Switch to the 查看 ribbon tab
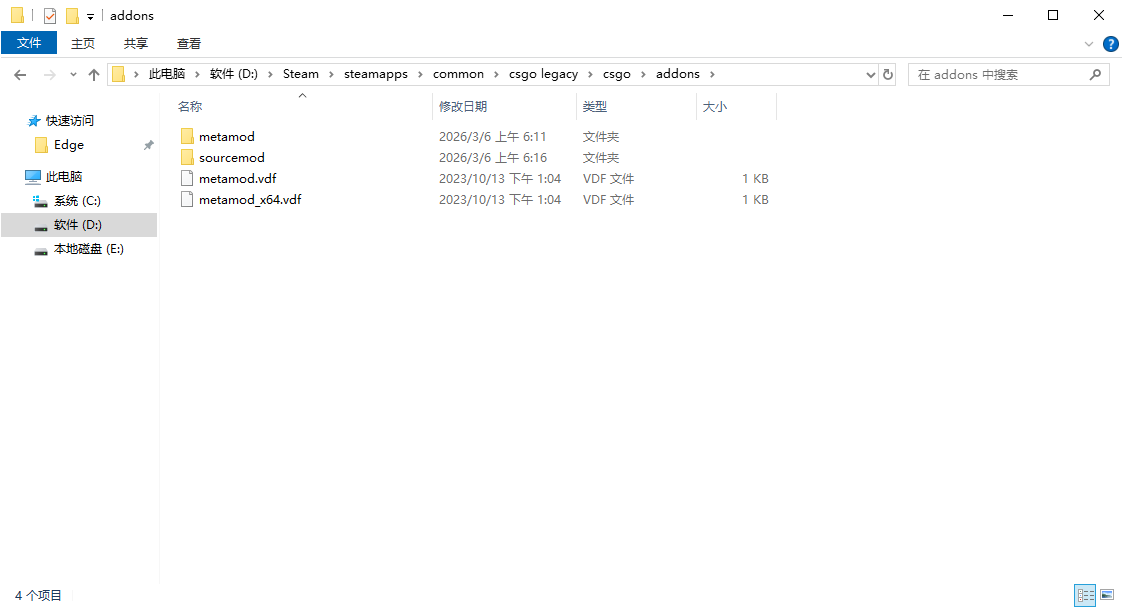 point(189,43)
